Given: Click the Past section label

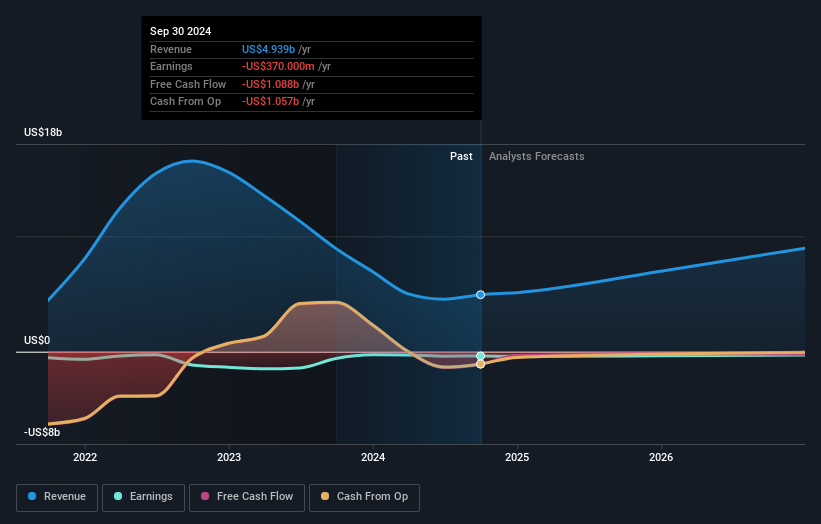Looking at the screenshot, I should 461,156.
